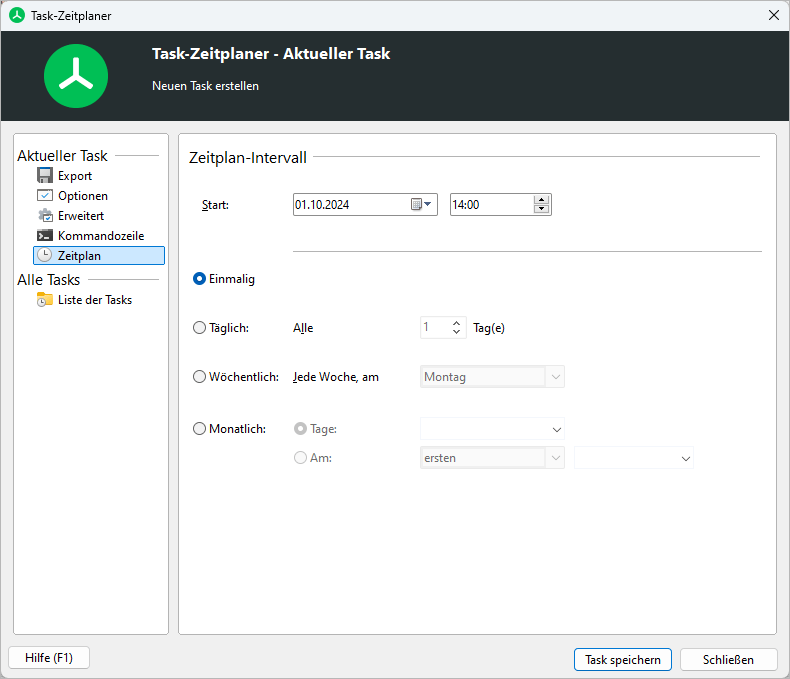Image resolution: width=790 pixels, height=679 pixels.
Task: Click the Kommandozeile terminal icon
Action: (45, 236)
